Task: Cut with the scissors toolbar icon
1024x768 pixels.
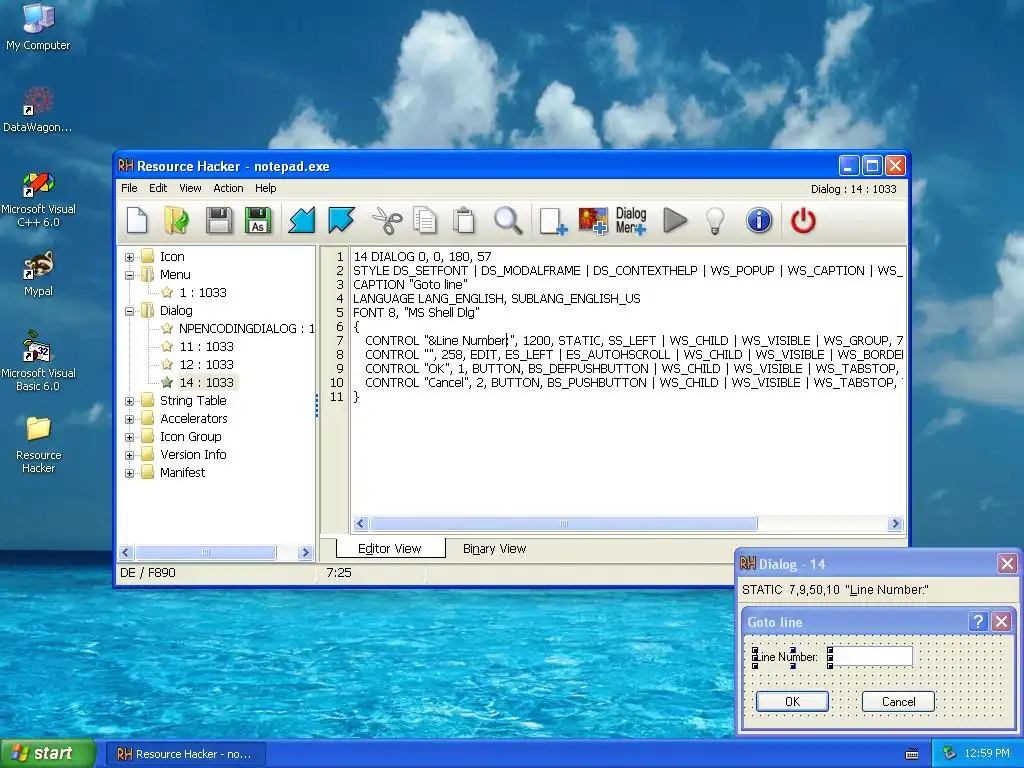Action: [x=387, y=220]
